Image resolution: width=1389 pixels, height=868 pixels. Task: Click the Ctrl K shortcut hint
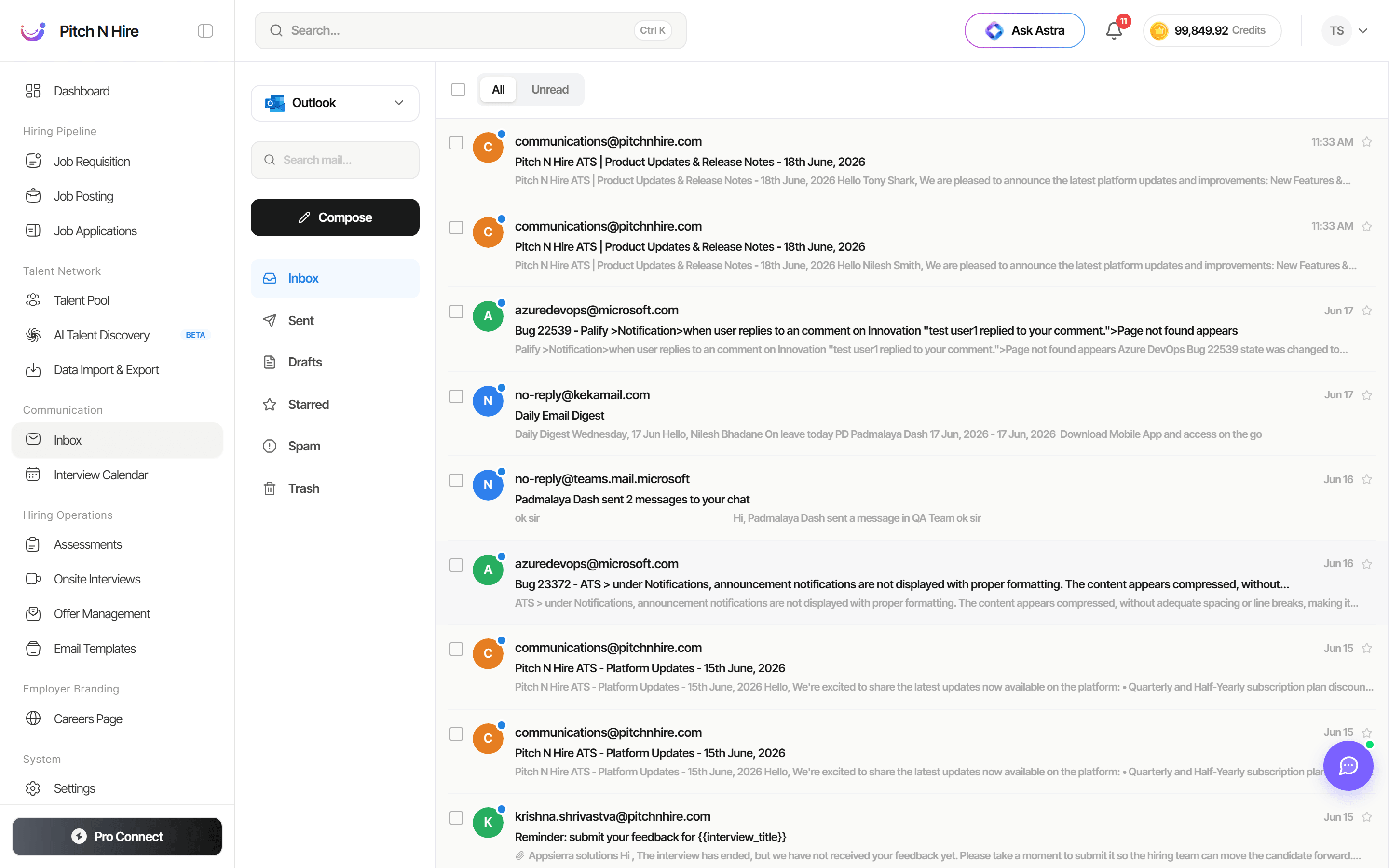pos(652,30)
